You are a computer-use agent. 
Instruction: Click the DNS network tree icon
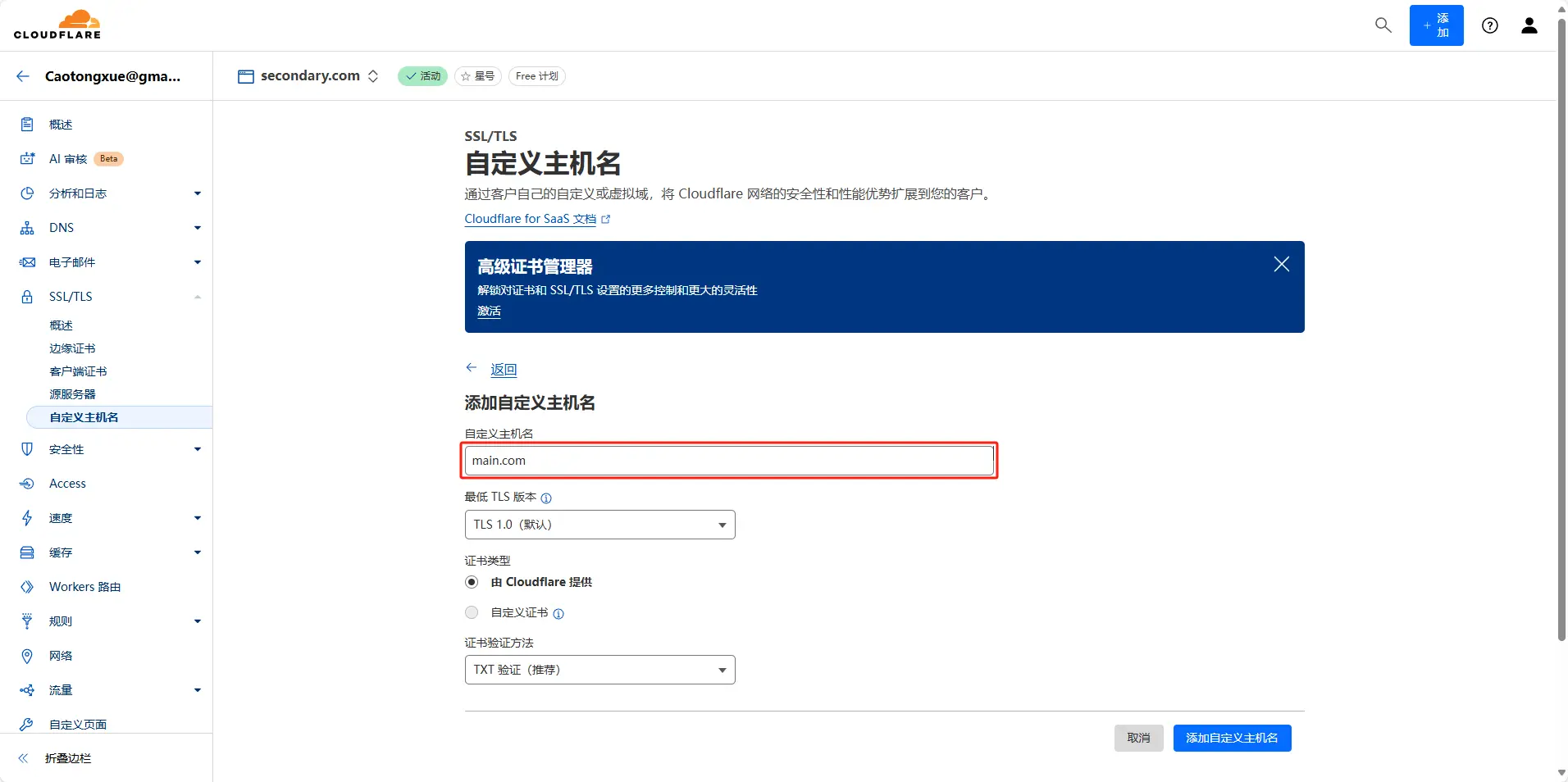click(27, 228)
